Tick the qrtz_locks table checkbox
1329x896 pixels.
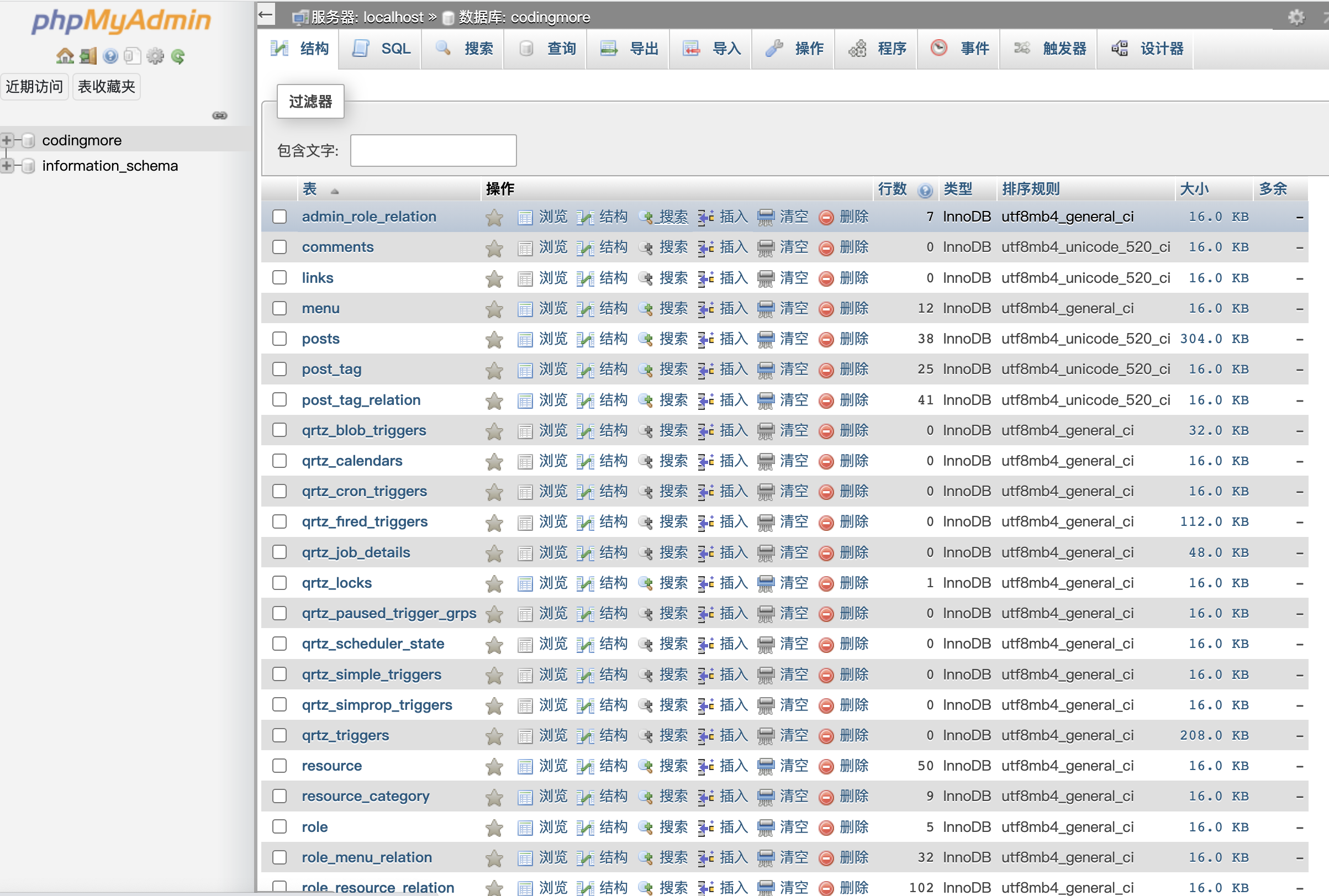(x=279, y=583)
